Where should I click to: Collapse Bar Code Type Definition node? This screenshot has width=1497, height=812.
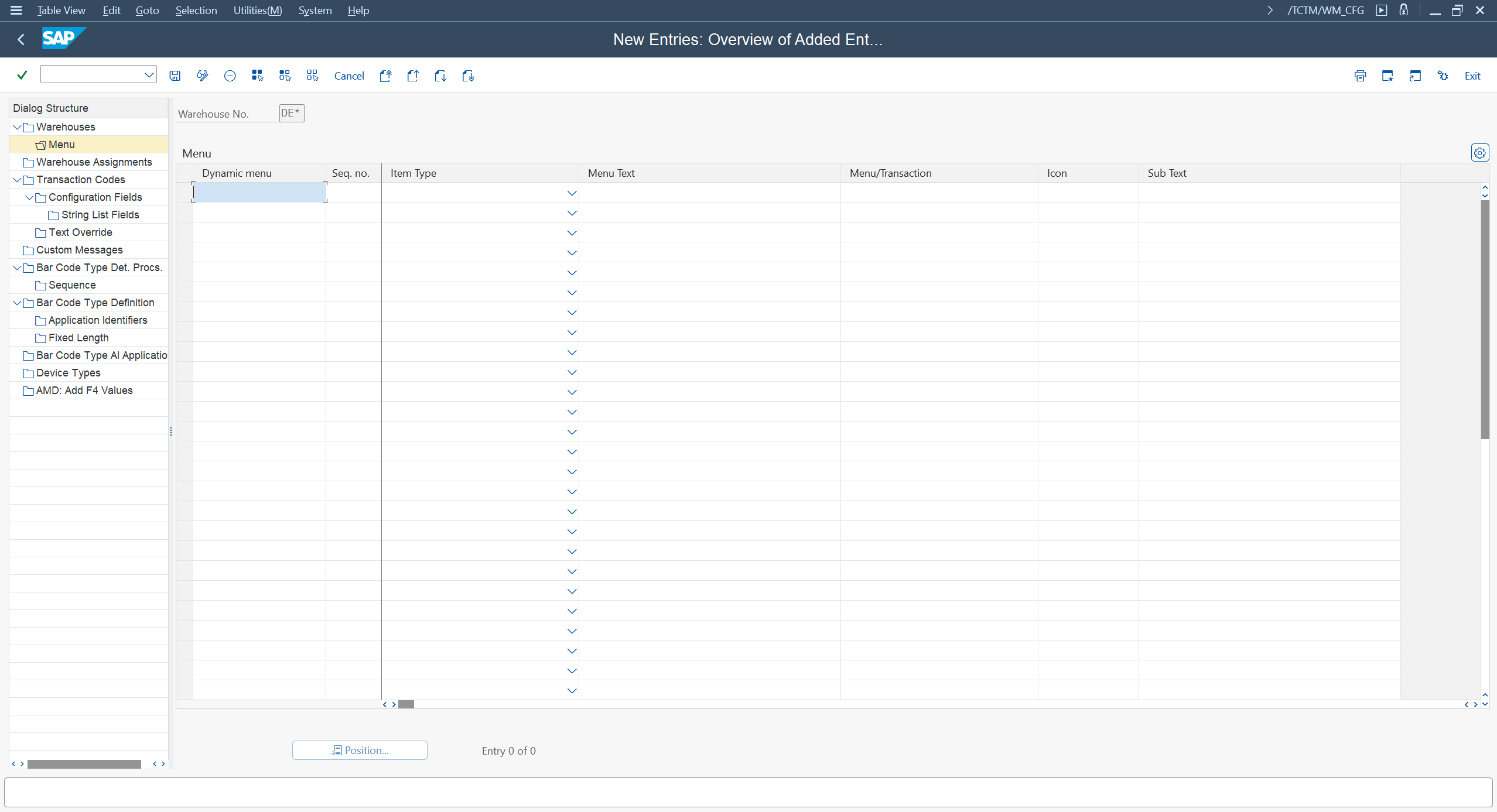tap(17, 303)
